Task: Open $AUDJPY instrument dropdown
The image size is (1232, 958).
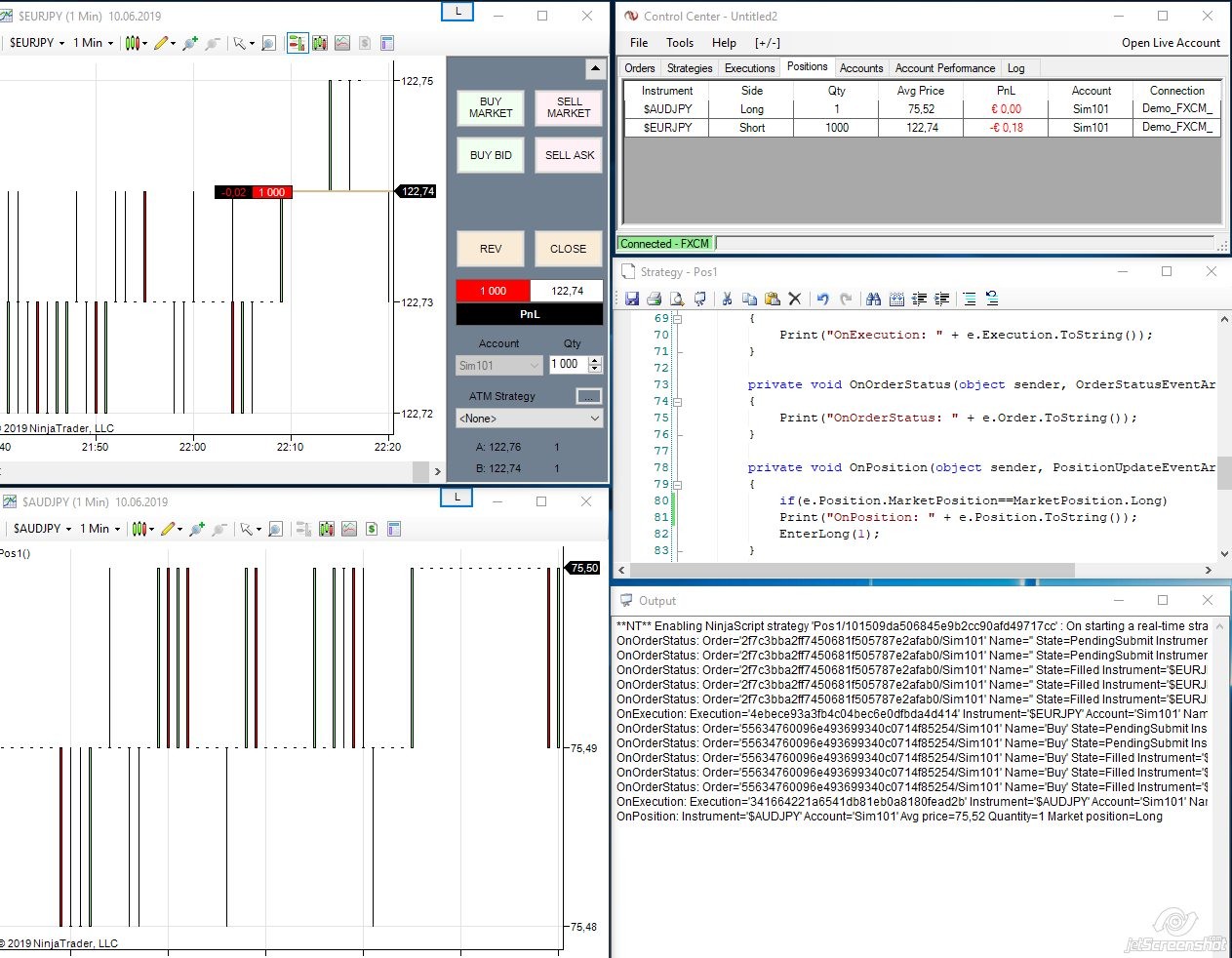Action: tap(42, 529)
